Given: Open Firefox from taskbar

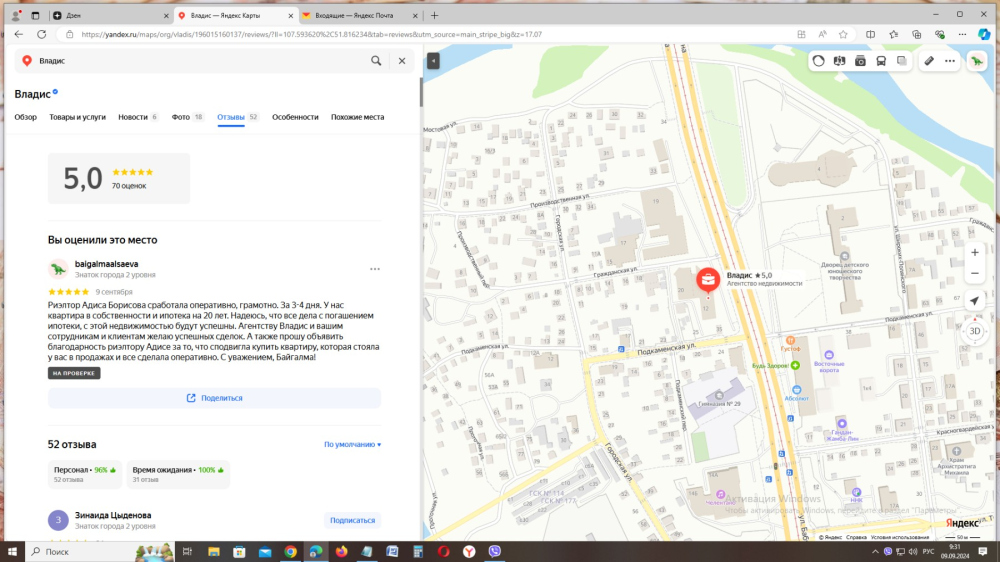Looking at the screenshot, I should 341,552.
